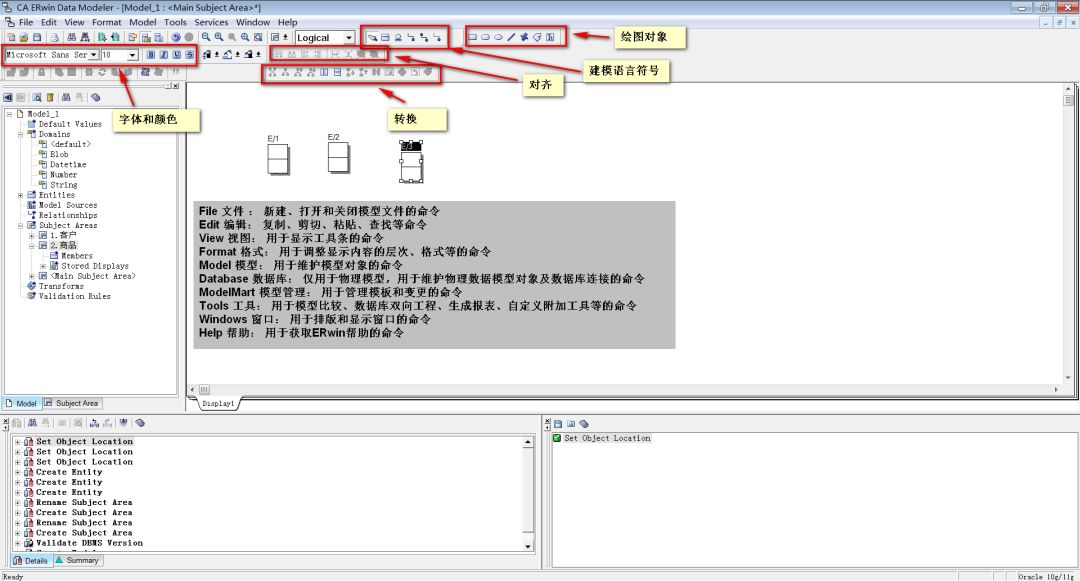The image size is (1080, 581).
Task: Open the Model menu
Action: click(143, 22)
